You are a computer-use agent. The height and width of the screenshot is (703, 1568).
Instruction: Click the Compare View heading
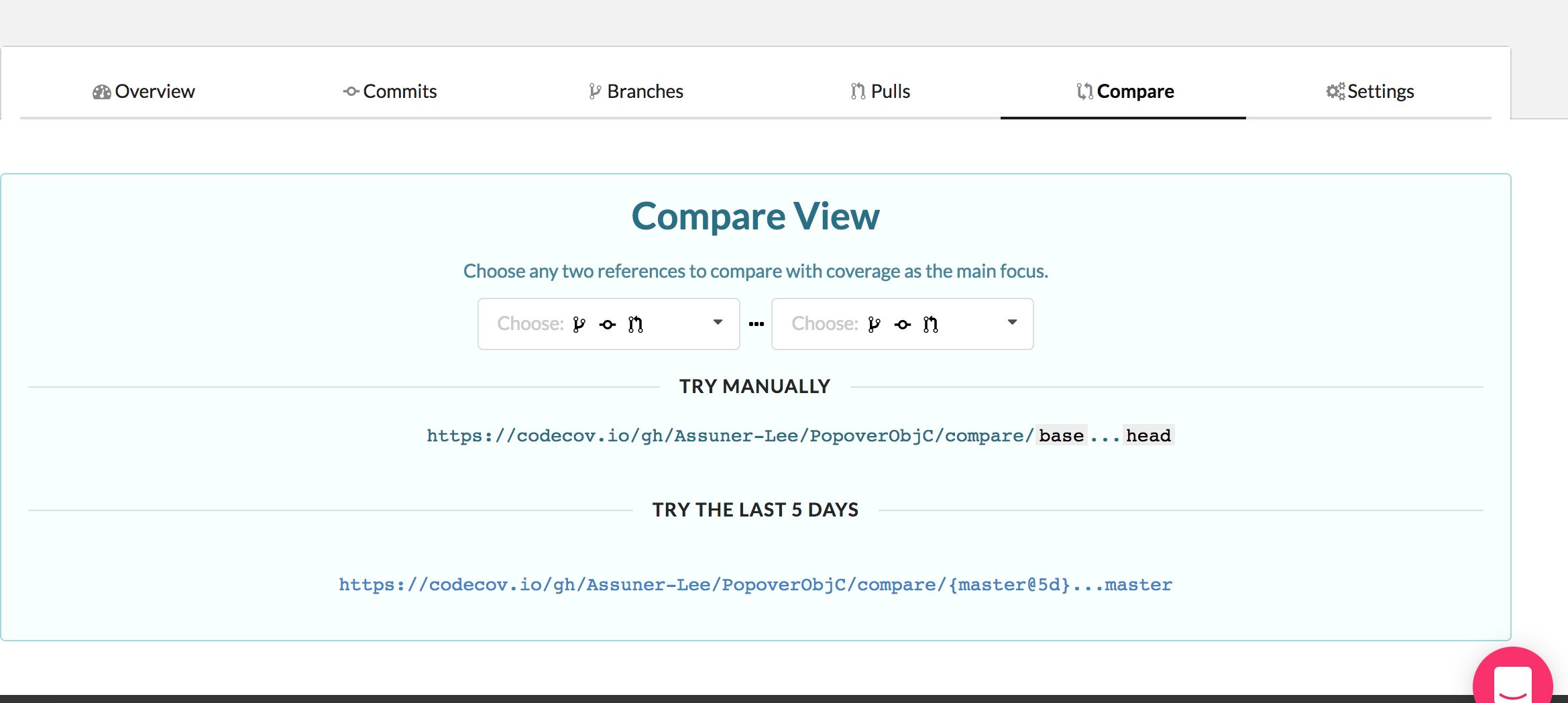pyautogui.click(x=755, y=216)
